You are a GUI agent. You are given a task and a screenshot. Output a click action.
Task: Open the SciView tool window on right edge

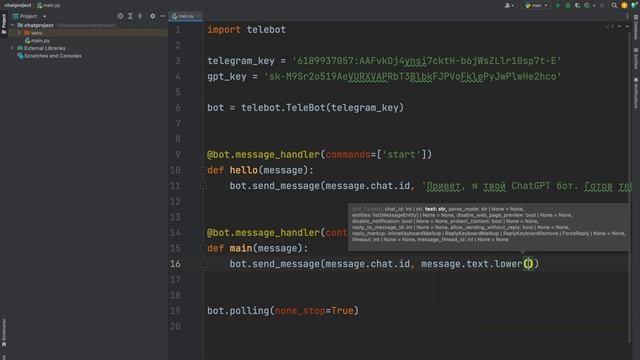click(636, 59)
